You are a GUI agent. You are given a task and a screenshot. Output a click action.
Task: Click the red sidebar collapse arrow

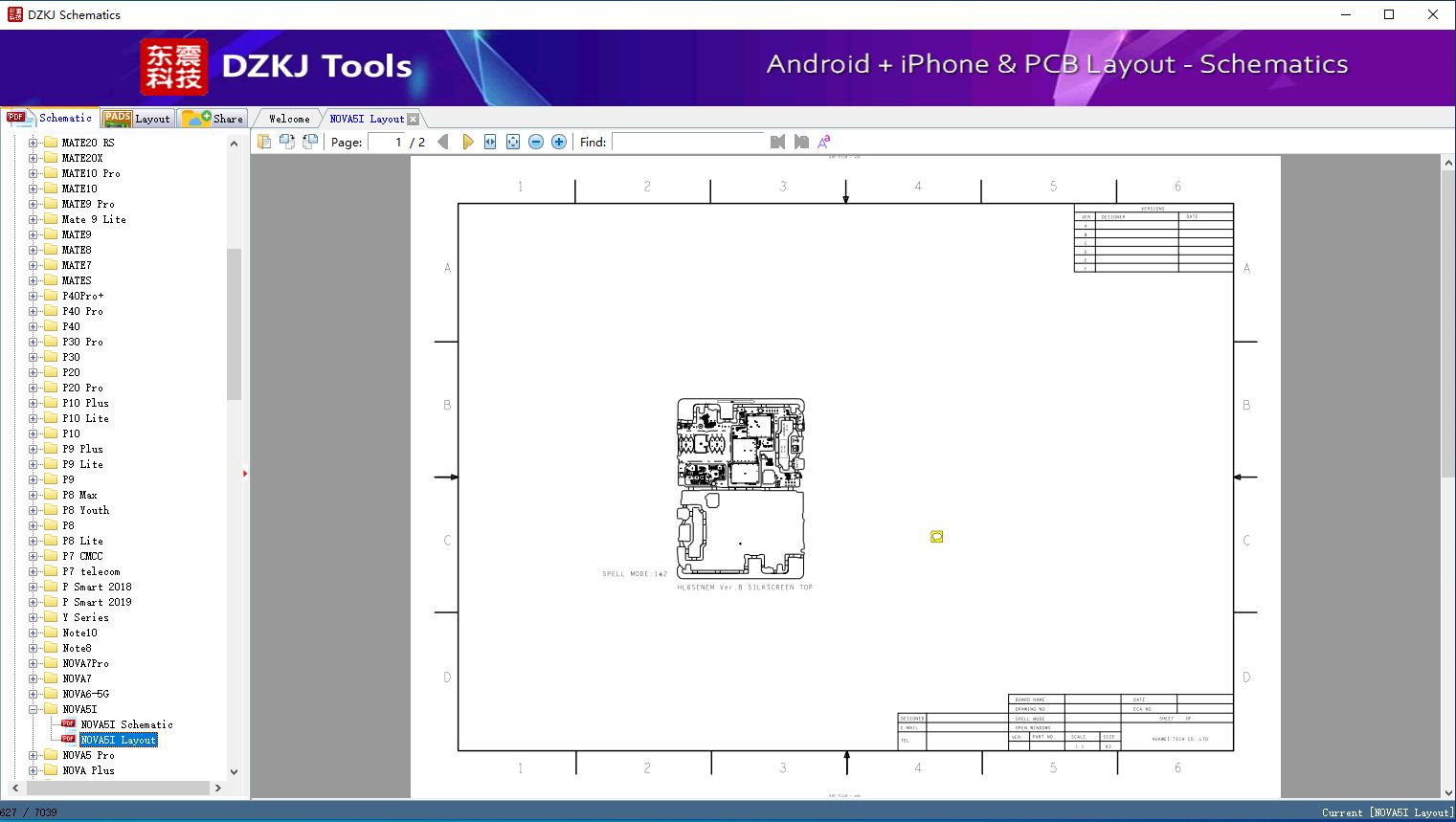[x=245, y=474]
